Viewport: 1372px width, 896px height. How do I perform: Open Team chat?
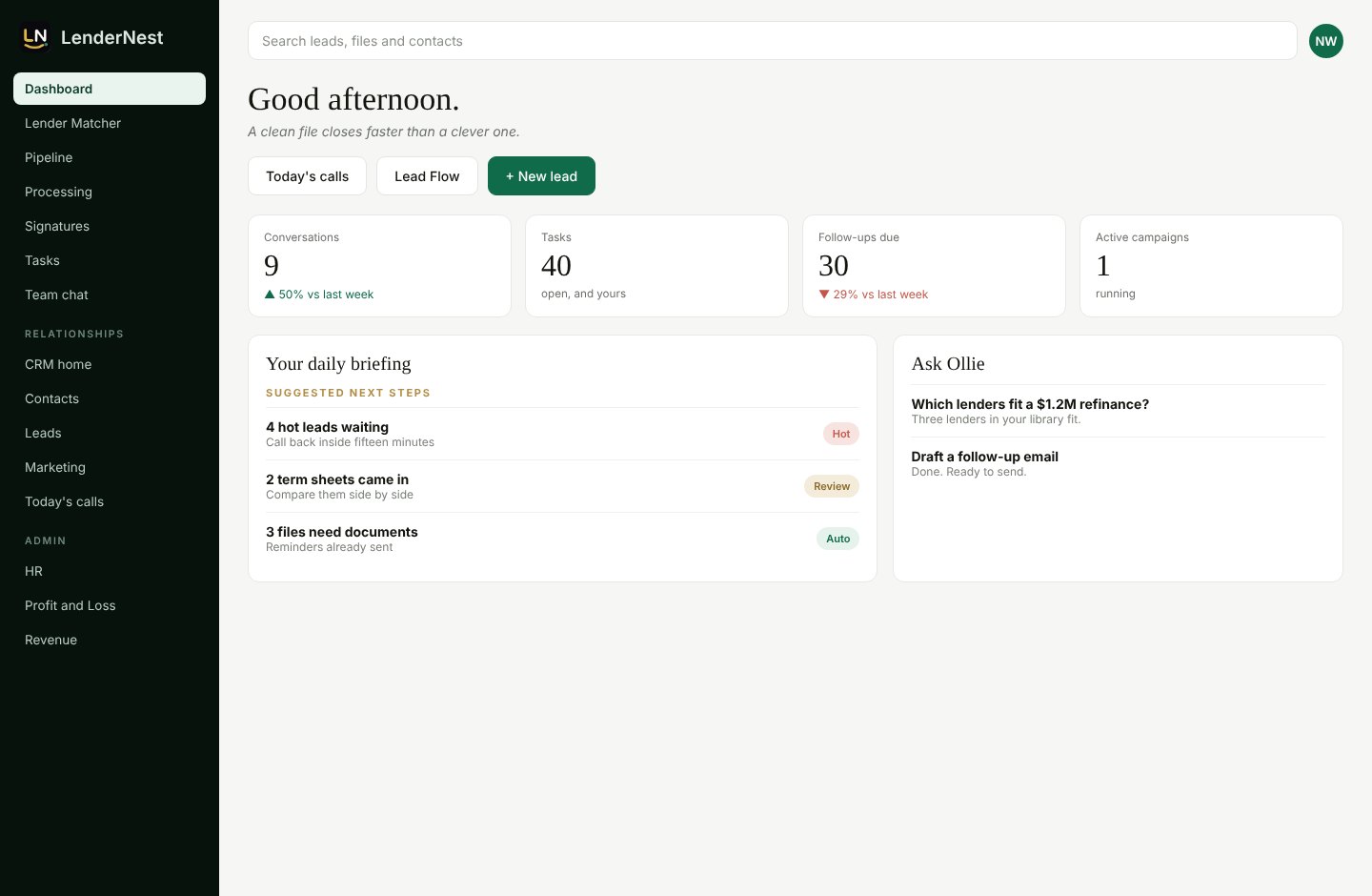coord(110,295)
